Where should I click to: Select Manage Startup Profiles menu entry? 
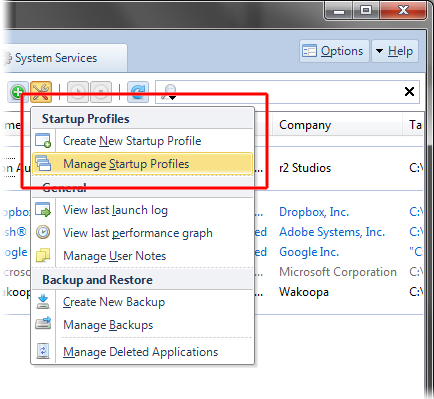143,164
